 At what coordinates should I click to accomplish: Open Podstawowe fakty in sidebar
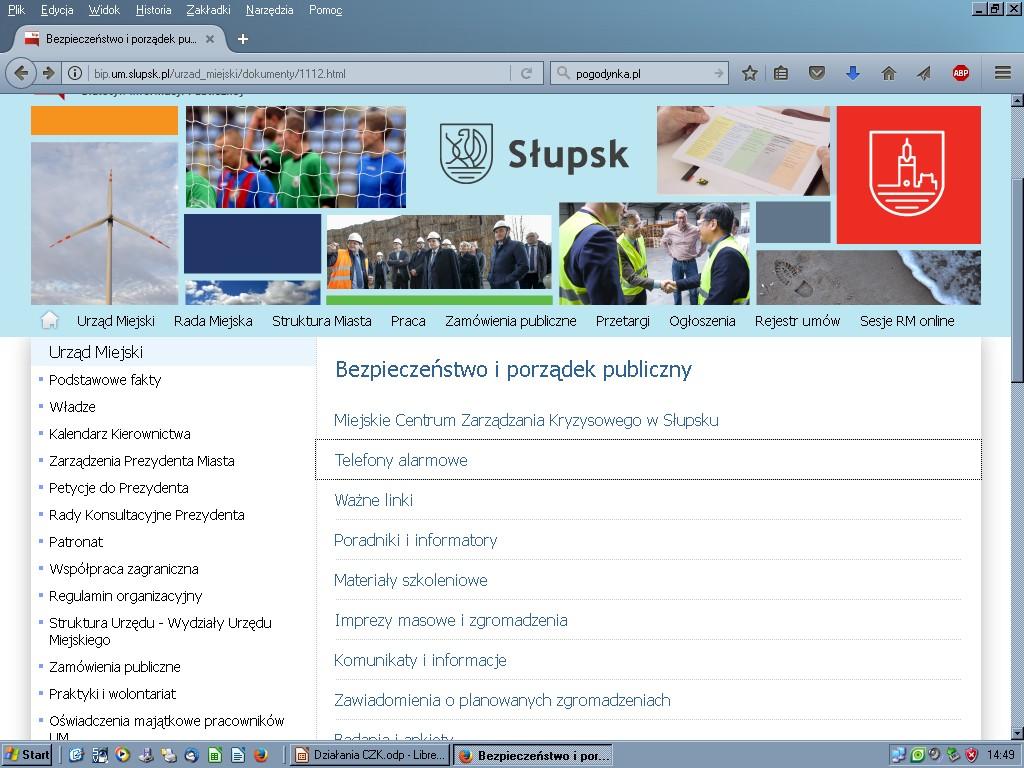point(105,379)
